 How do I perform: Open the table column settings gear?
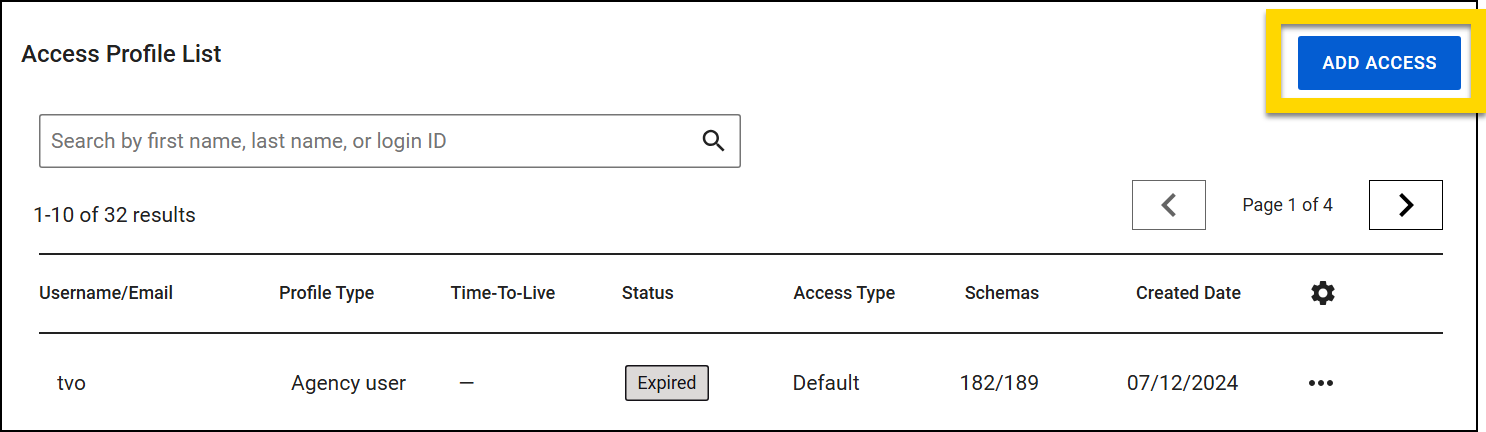click(x=1322, y=293)
